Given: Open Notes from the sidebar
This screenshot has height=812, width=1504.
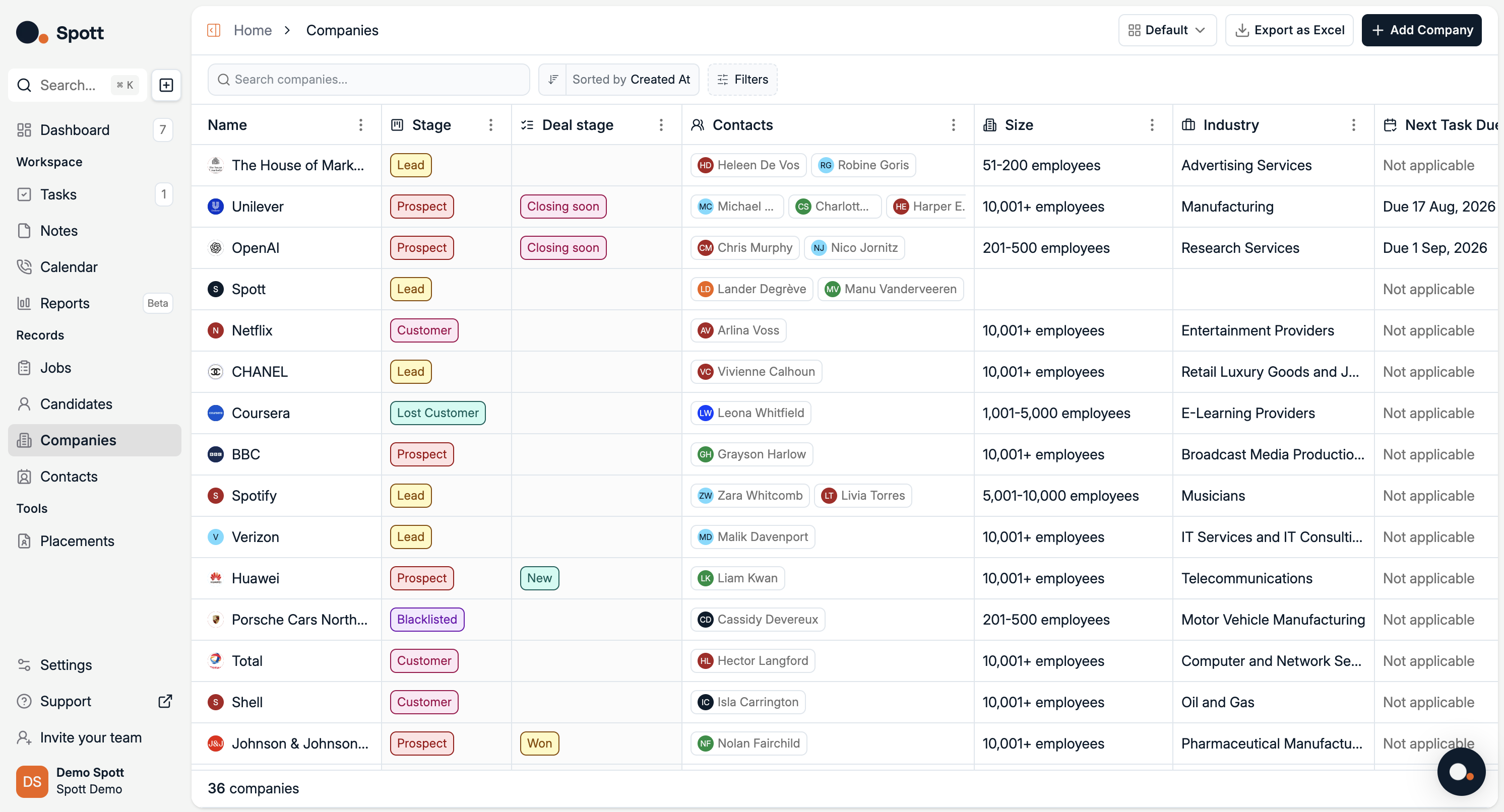Looking at the screenshot, I should [95, 231].
